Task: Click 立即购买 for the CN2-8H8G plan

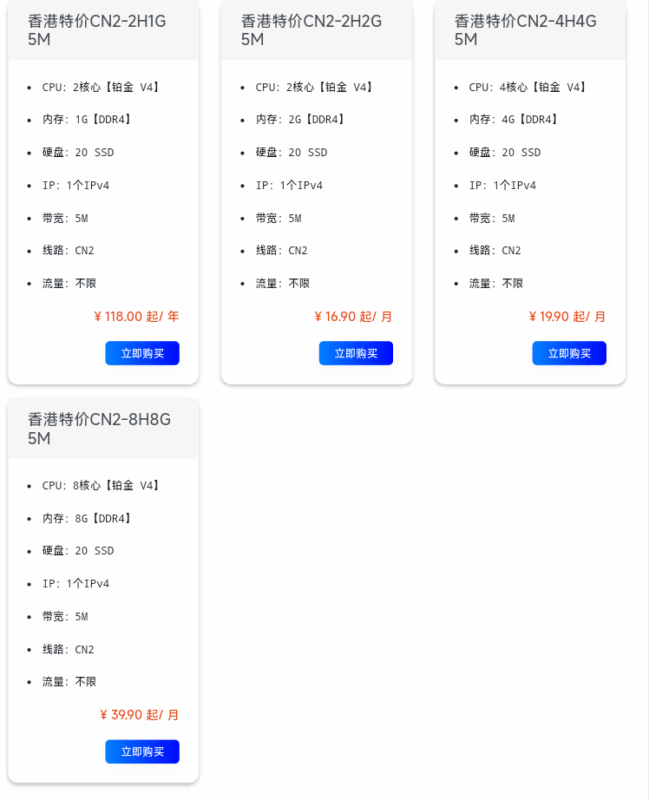Action: pyautogui.click(x=142, y=752)
